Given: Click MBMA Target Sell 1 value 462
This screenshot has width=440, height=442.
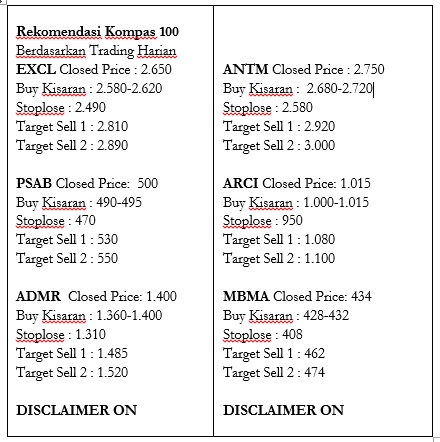Looking at the screenshot, I should tap(315, 353).
